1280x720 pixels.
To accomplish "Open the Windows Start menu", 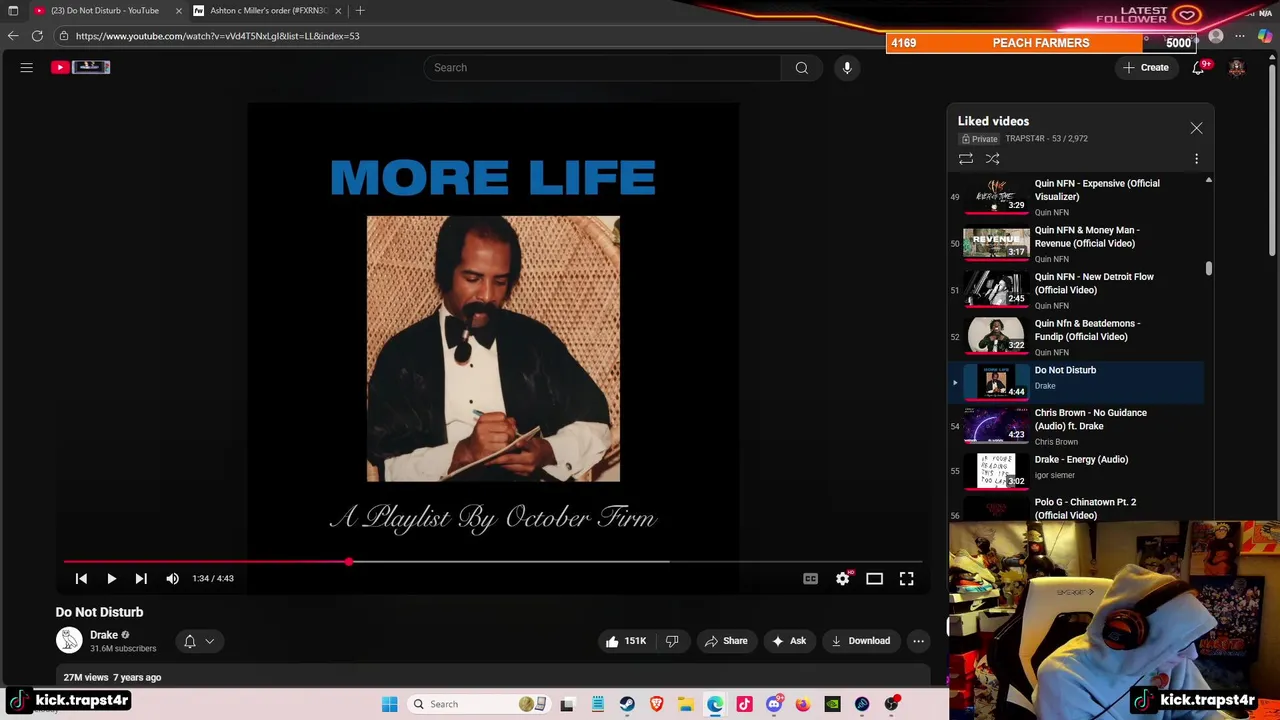I will (390, 704).
